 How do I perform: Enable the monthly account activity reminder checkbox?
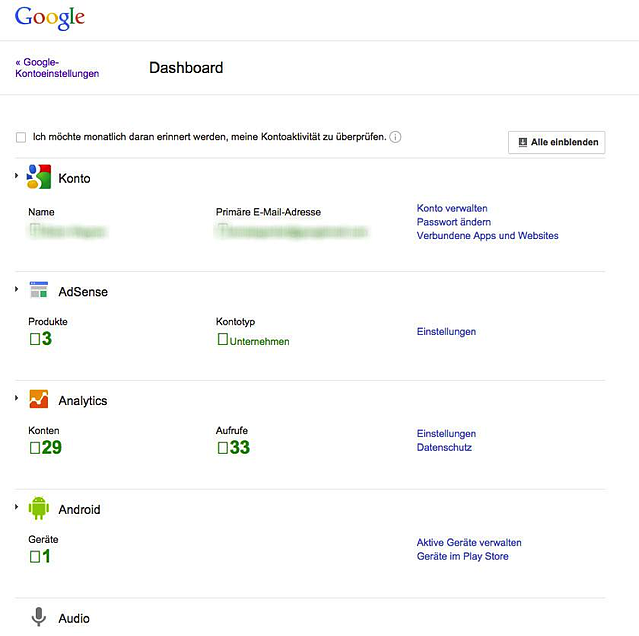point(21,137)
